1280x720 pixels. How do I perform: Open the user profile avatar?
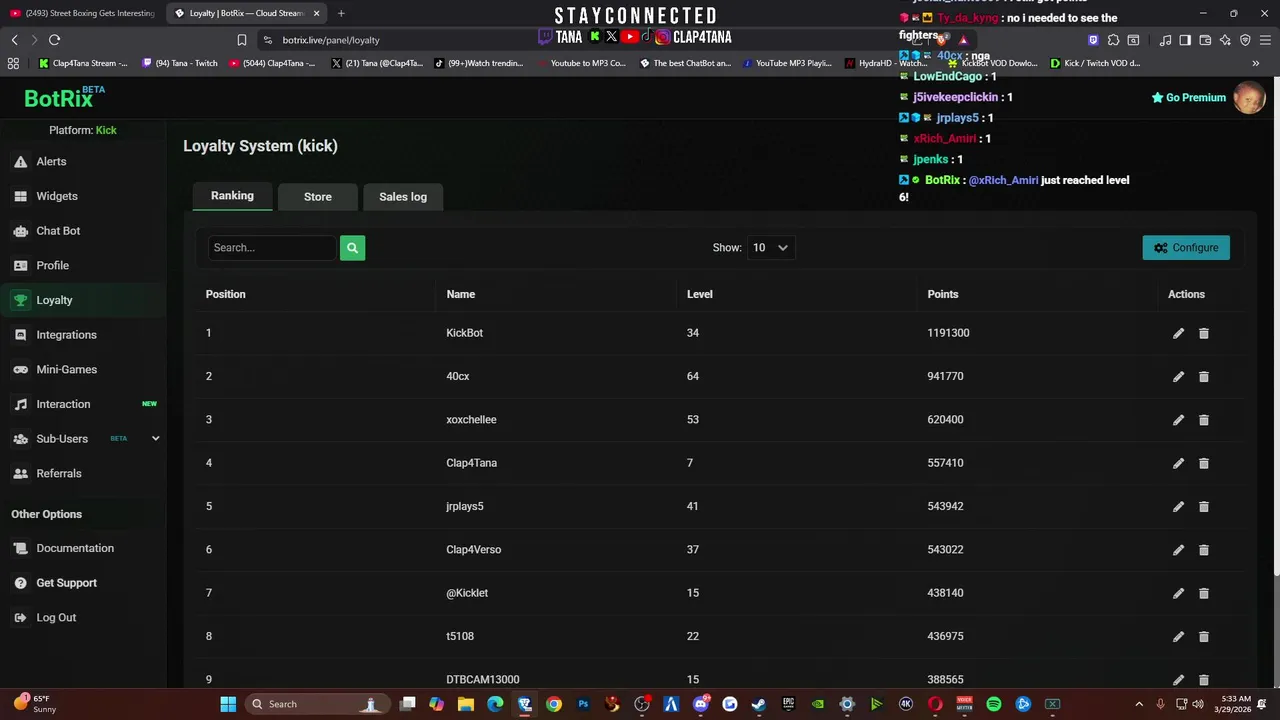pos(1249,97)
